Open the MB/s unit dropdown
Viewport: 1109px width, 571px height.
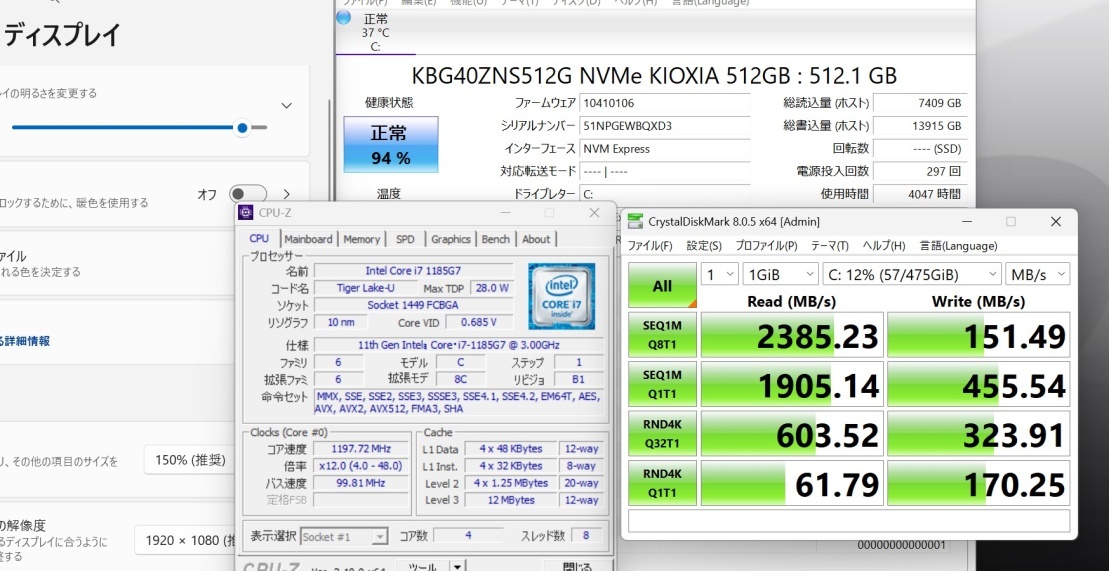coord(1038,274)
